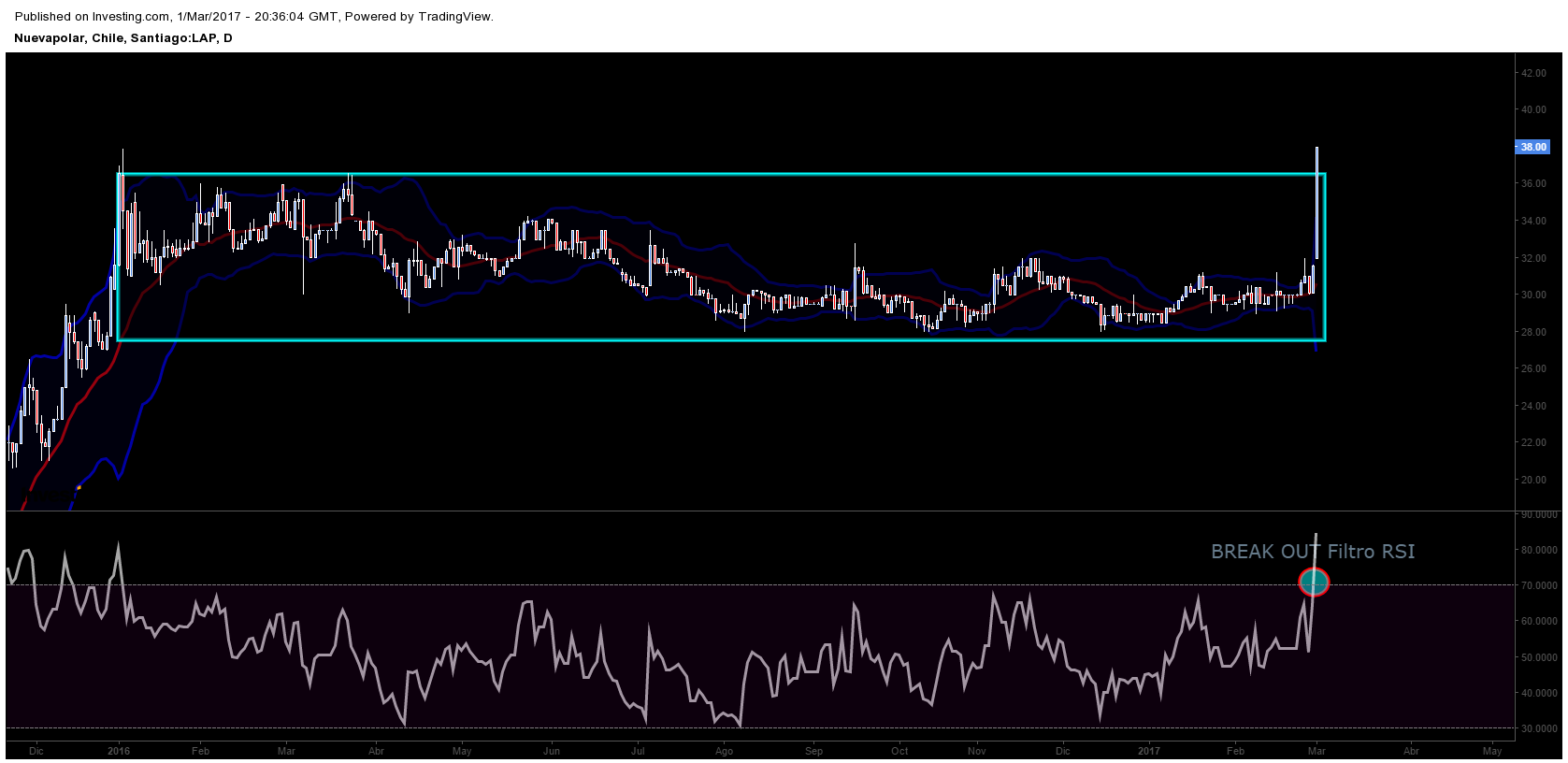The height and width of the screenshot is (763, 1568).
Task: Click the teal breakout circle on the RSI line
Action: click(x=1314, y=583)
